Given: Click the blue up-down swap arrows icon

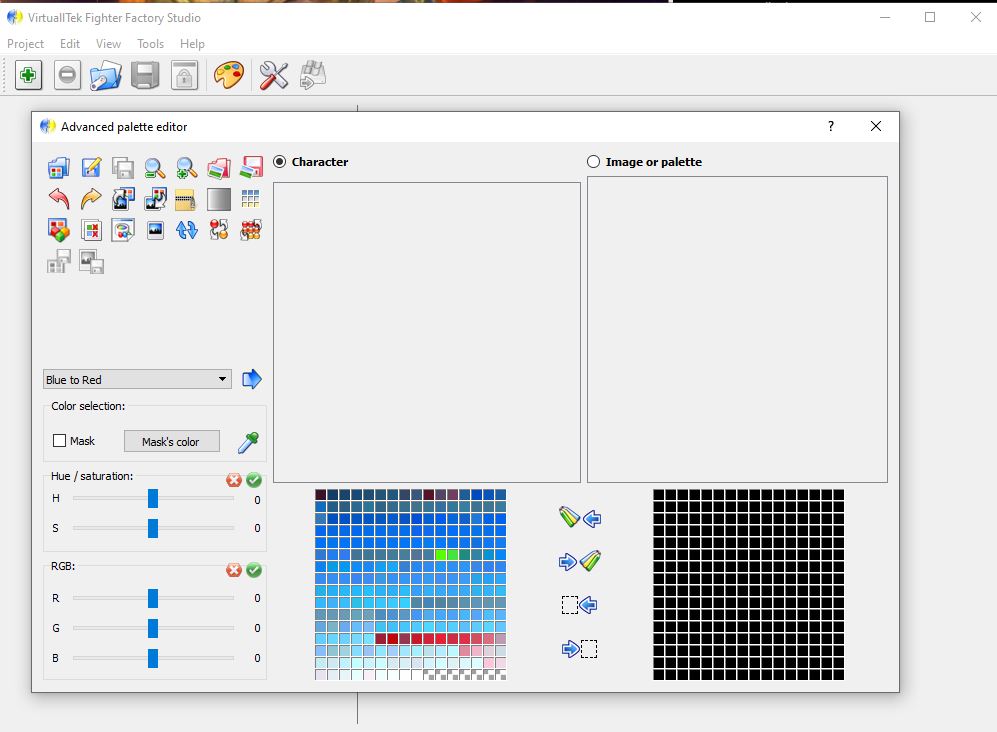Looking at the screenshot, I should click(186, 230).
